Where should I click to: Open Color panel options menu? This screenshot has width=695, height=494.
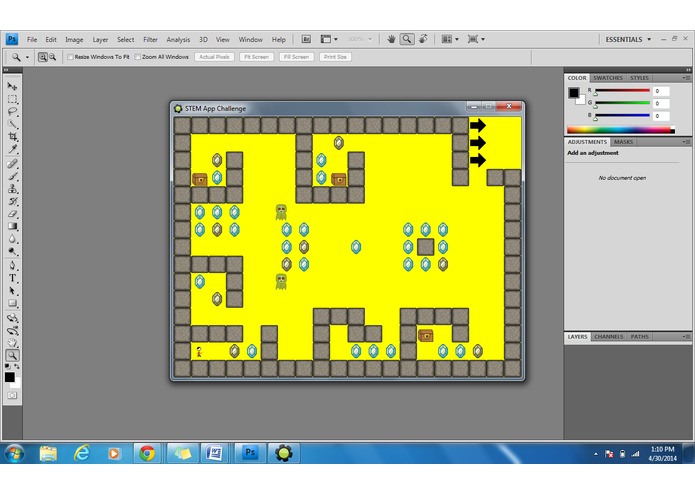pyautogui.click(x=686, y=78)
